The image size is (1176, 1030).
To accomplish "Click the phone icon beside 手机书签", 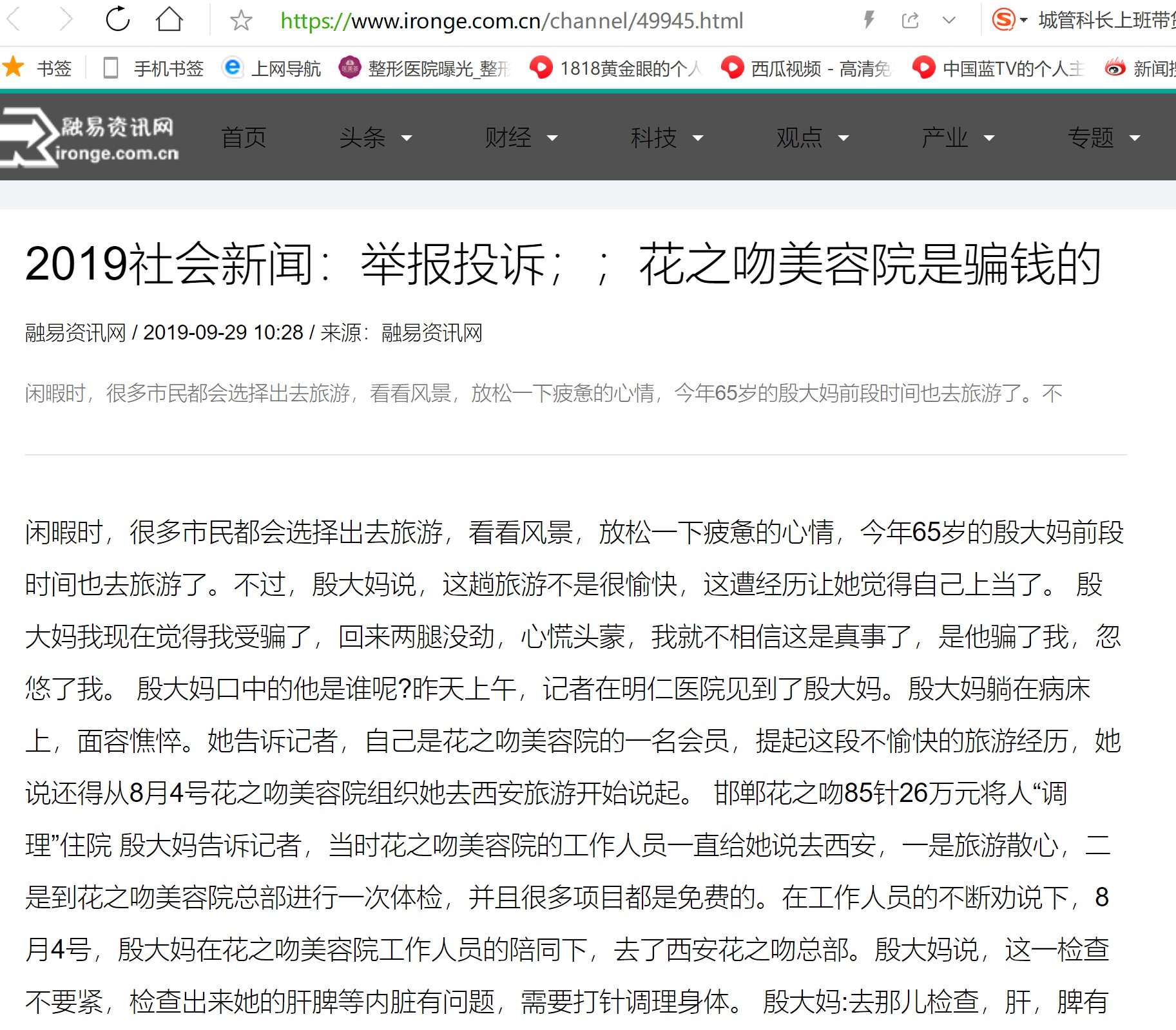I will [111, 68].
